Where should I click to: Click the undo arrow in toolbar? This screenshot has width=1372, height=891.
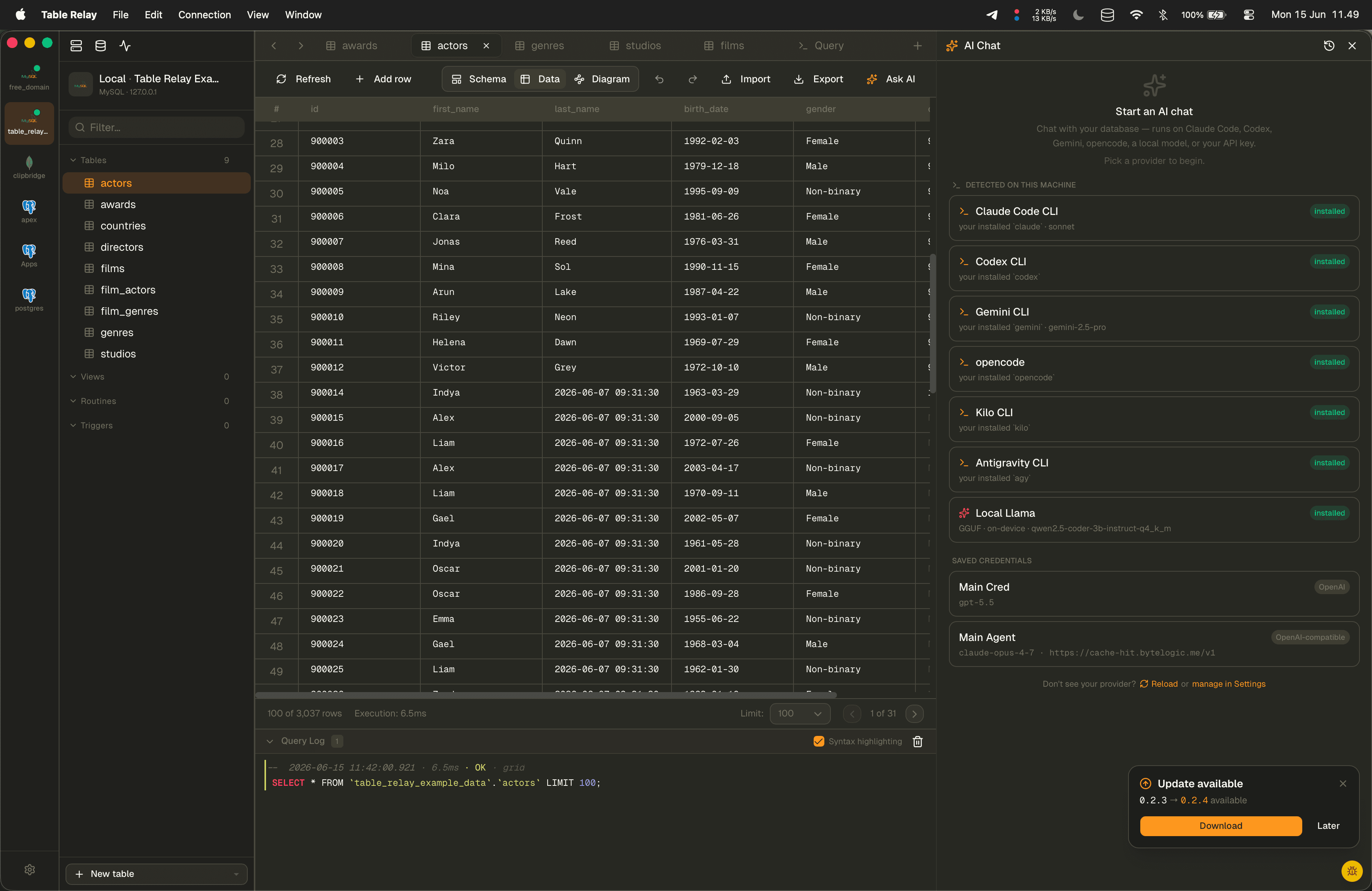click(x=659, y=79)
